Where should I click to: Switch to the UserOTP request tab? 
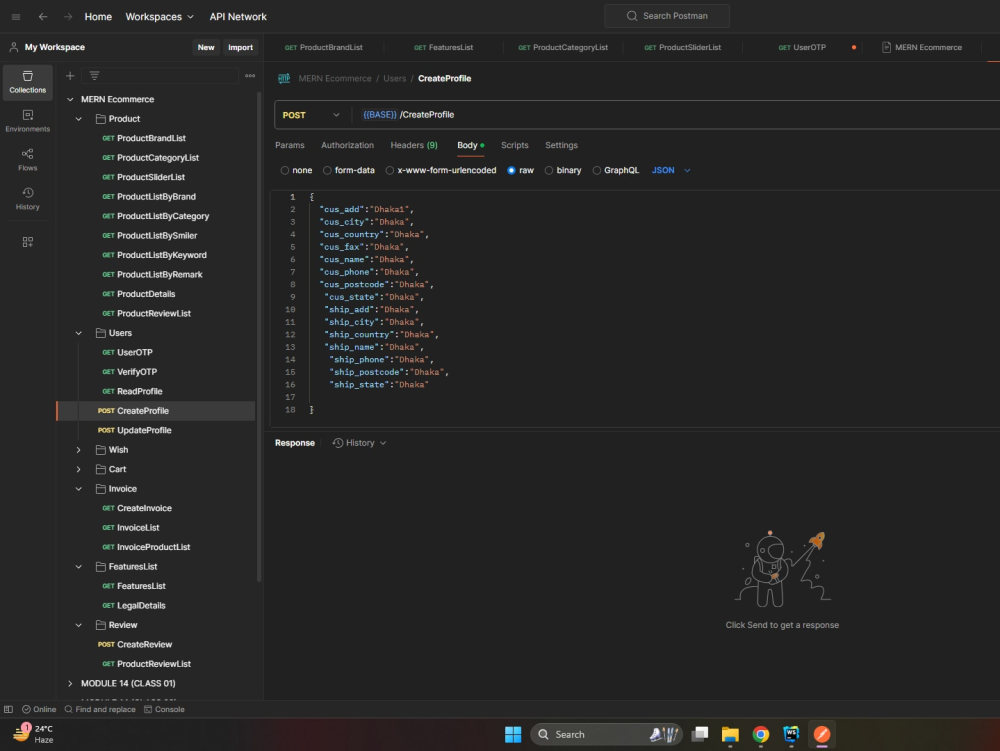802,47
